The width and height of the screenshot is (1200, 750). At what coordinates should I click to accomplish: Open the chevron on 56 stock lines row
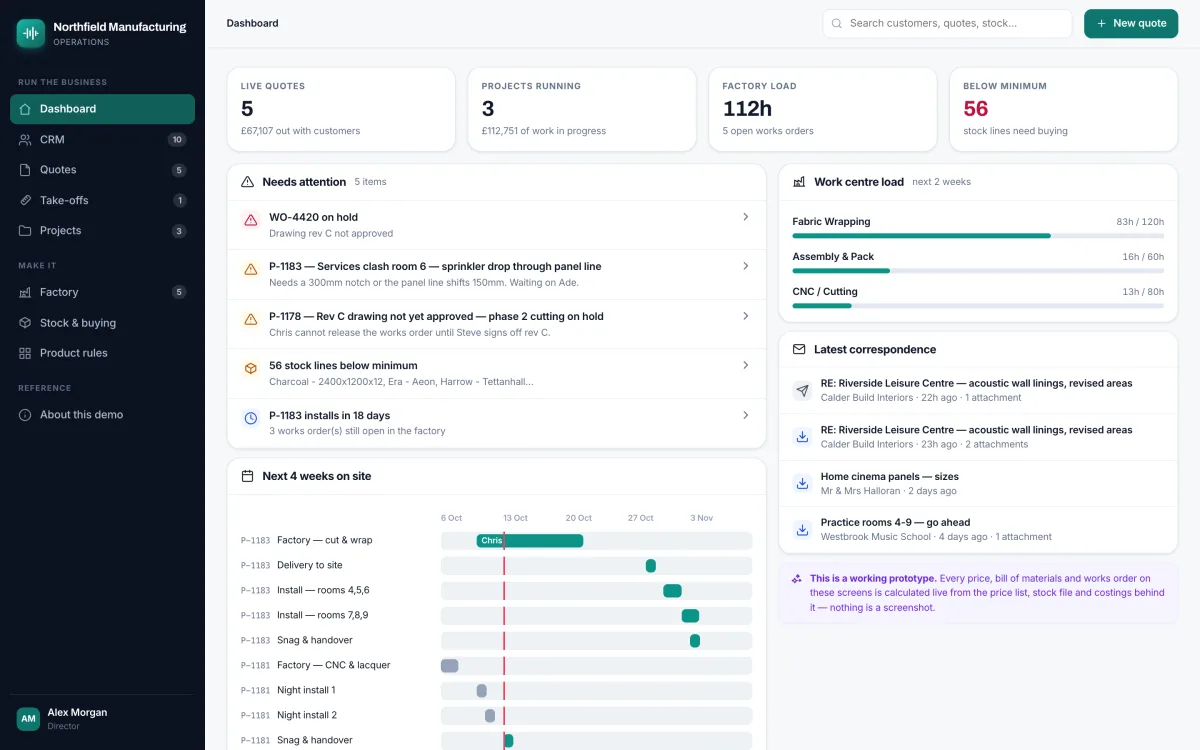(x=745, y=365)
